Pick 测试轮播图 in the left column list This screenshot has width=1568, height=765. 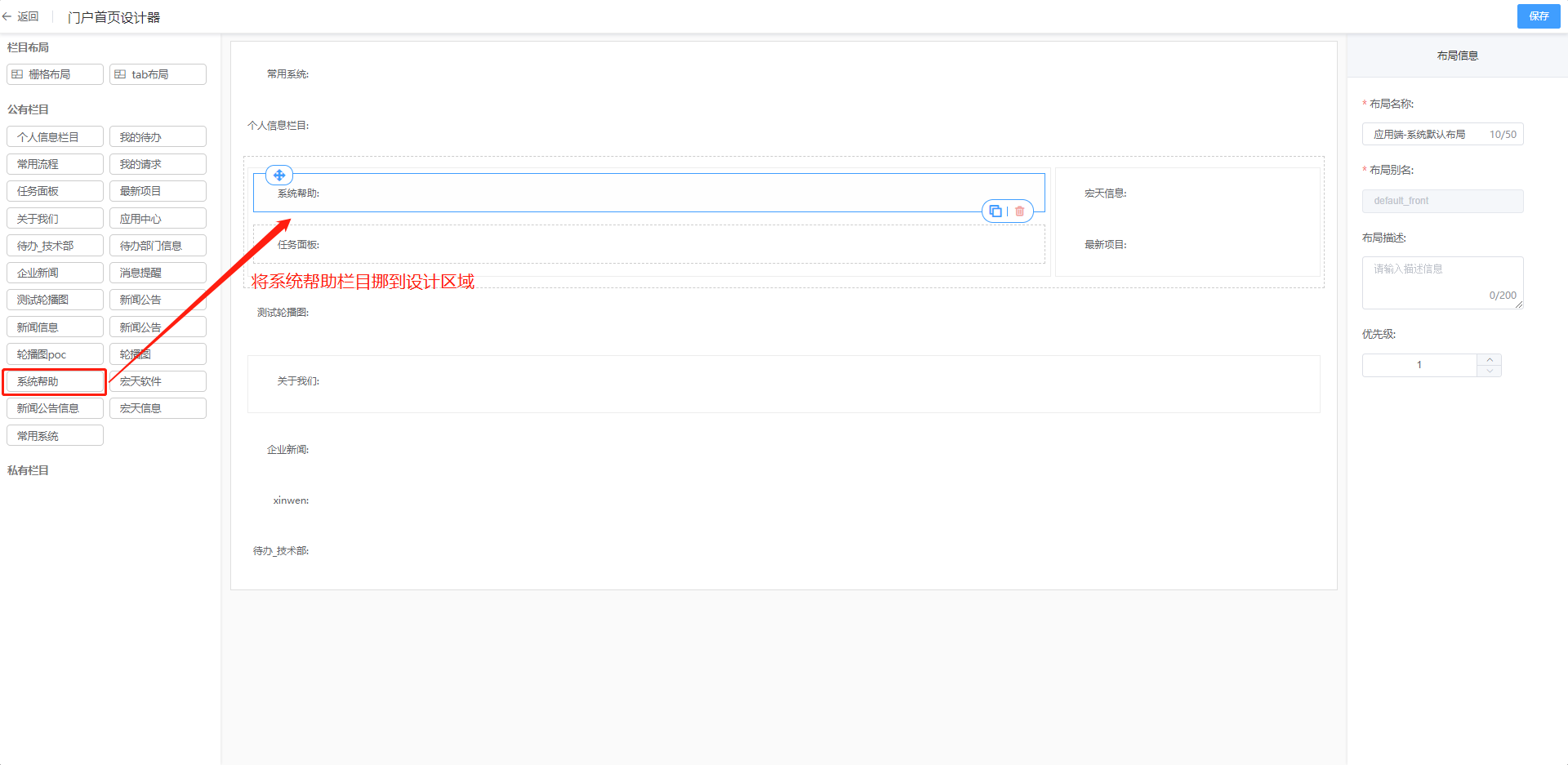coord(55,300)
